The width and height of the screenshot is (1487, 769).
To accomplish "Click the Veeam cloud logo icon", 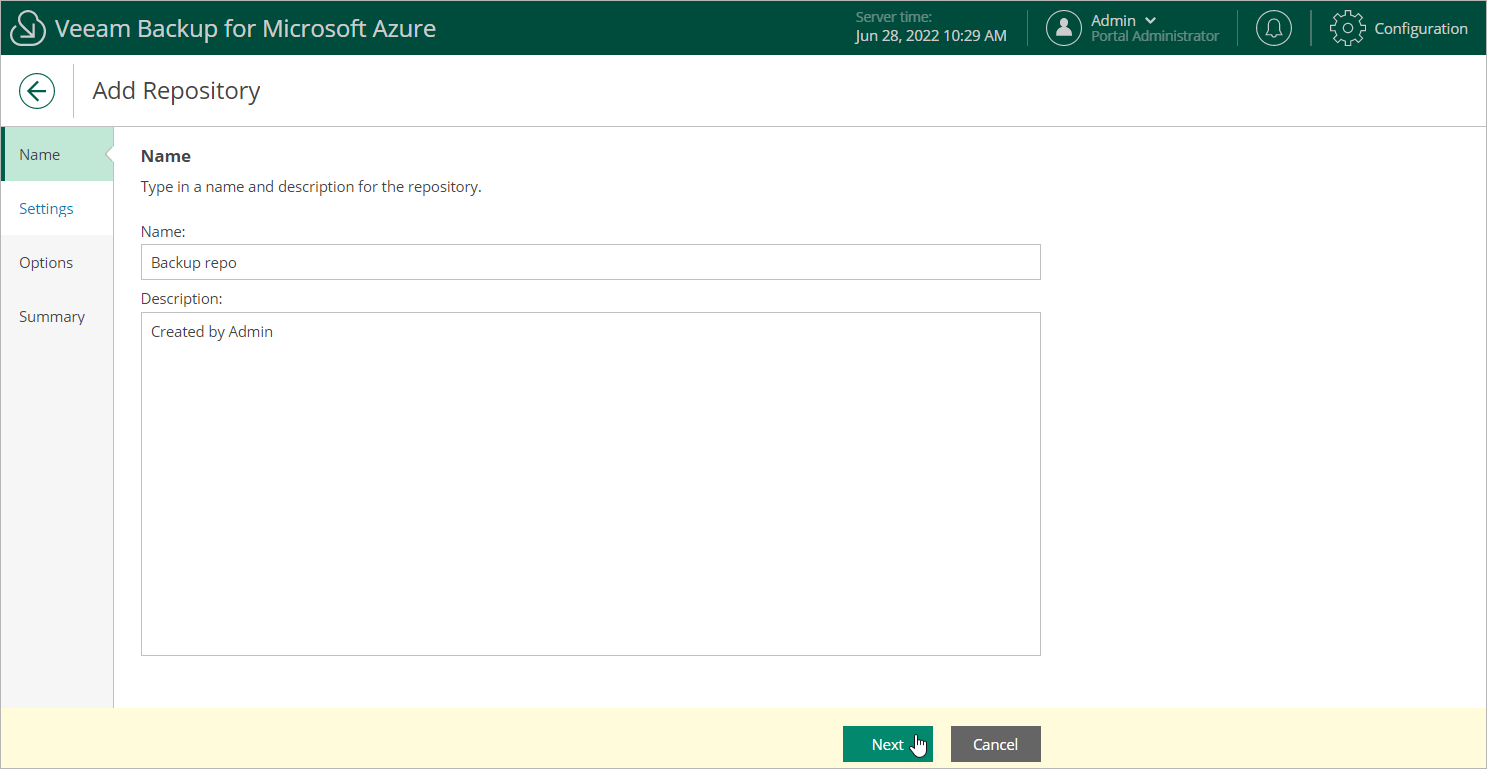I will point(28,29).
